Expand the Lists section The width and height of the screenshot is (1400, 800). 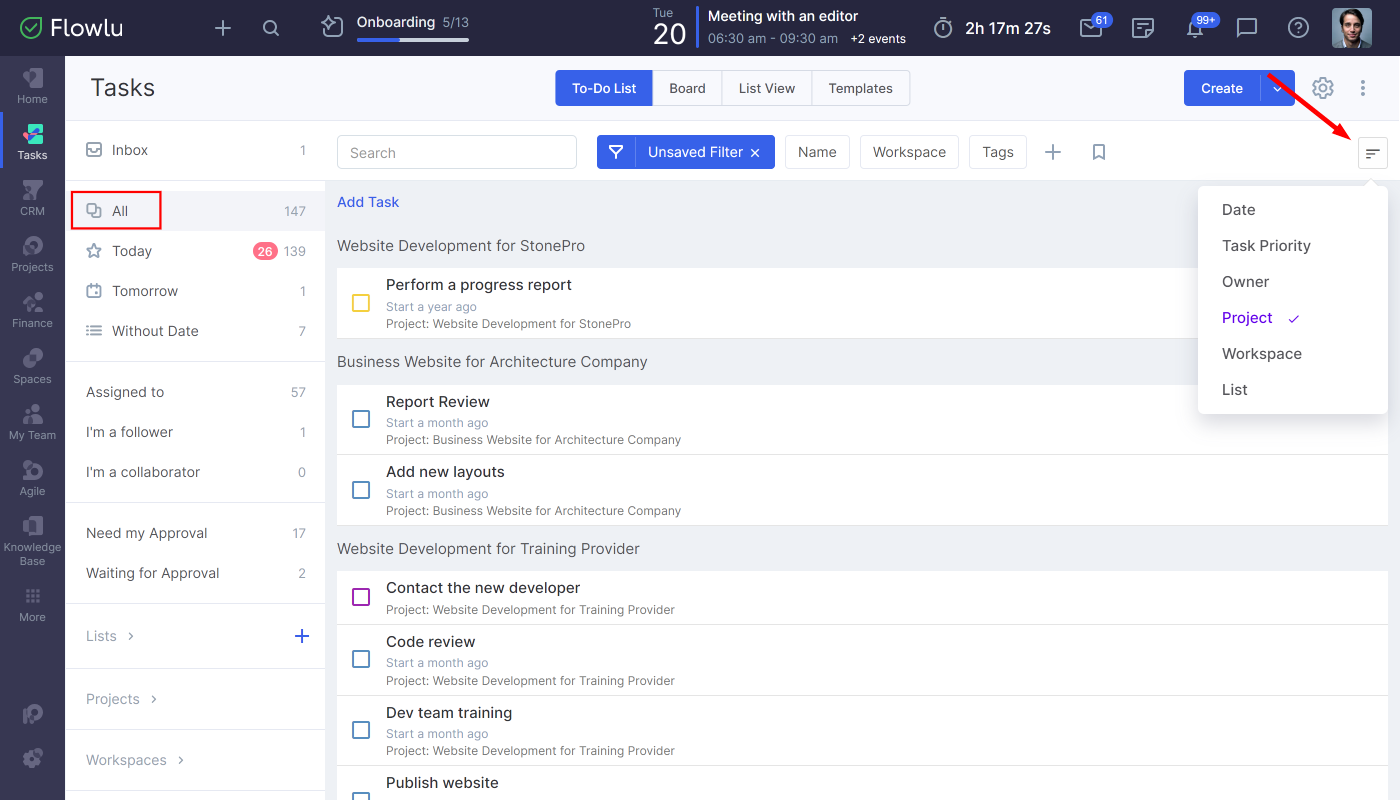pyautogui.click(x=110, y=636)
